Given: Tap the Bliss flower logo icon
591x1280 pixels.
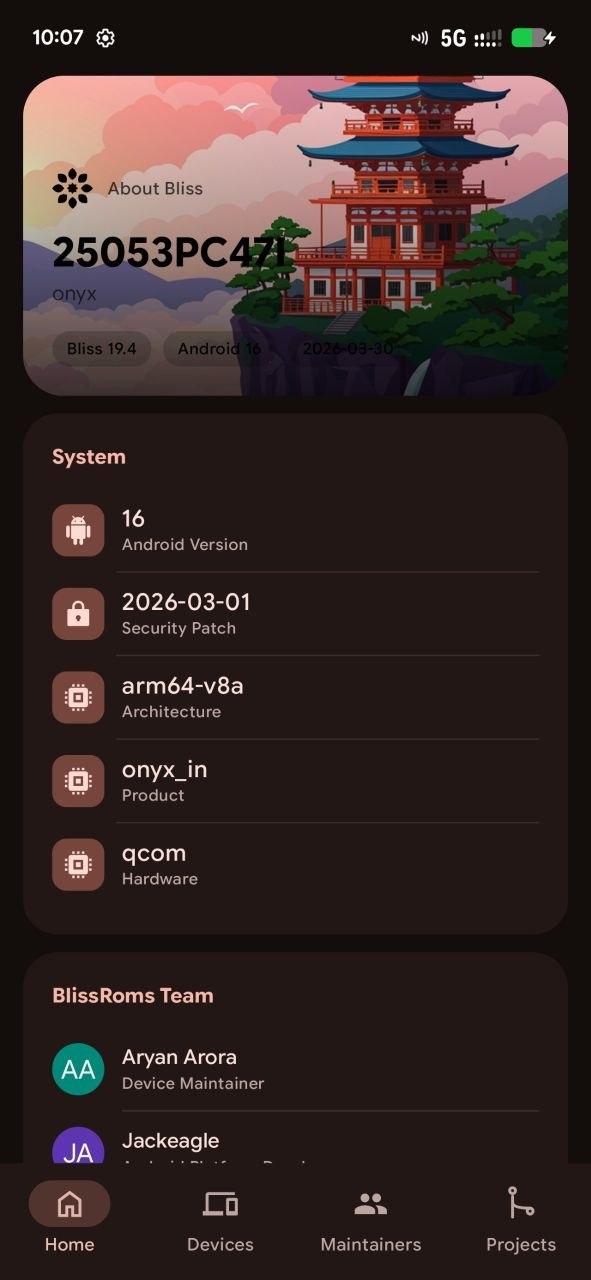Looking at the screenshot, I should click(x=72, y=188).
